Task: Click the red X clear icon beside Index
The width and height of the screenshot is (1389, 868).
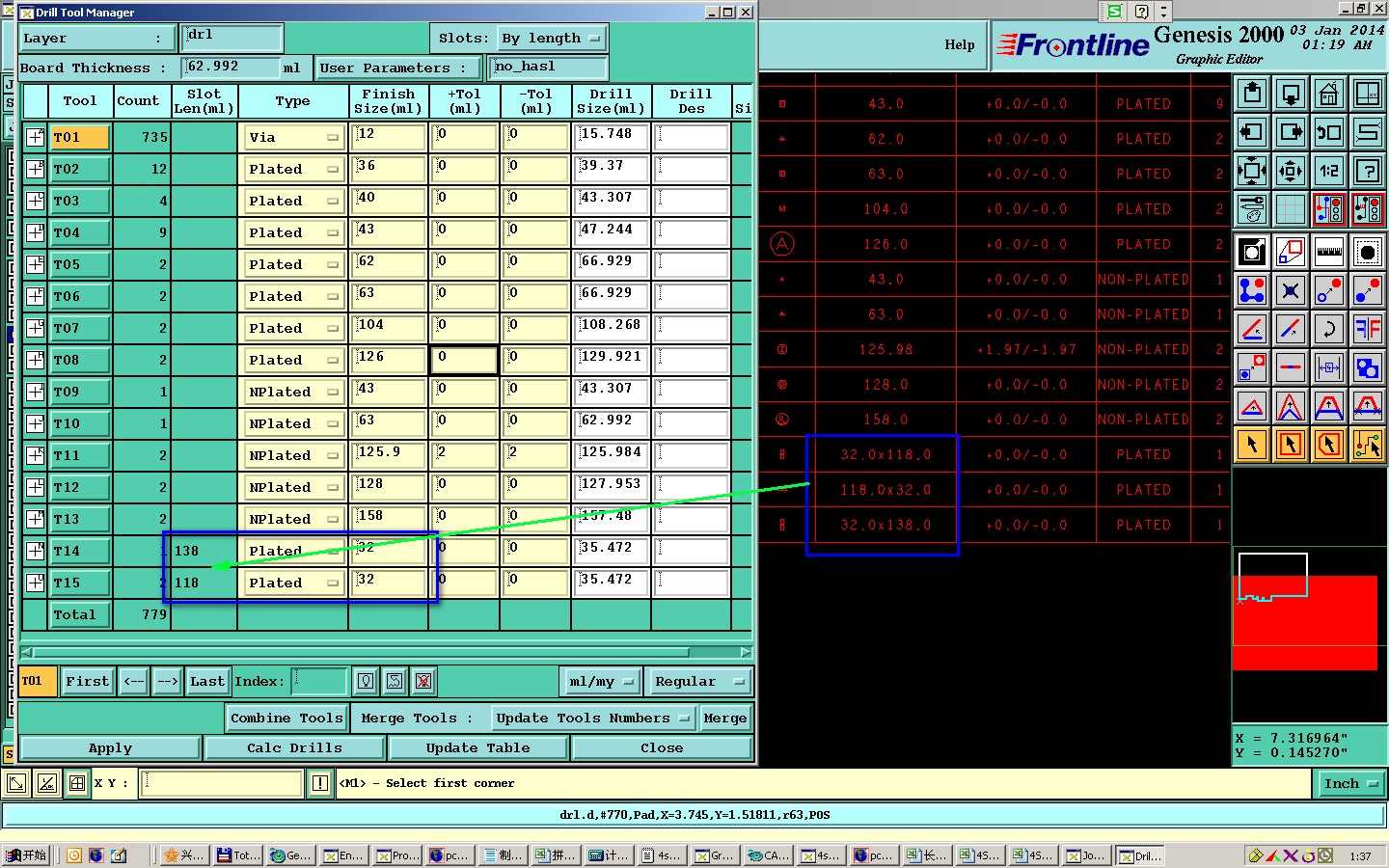Action: point(423,681)
